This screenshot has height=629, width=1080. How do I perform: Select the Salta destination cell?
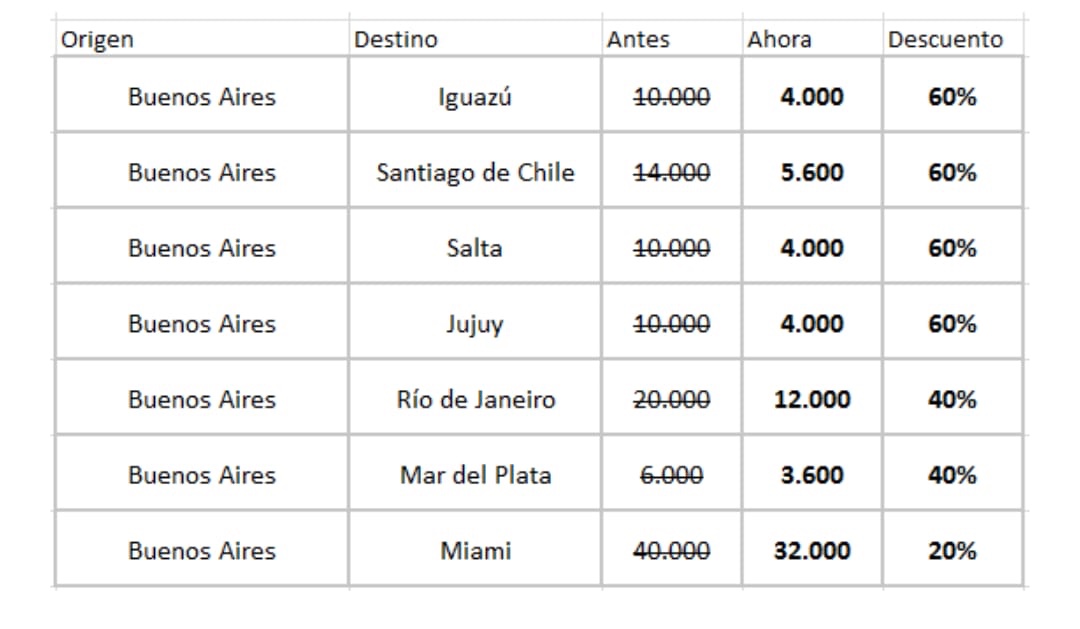(475, 246)
